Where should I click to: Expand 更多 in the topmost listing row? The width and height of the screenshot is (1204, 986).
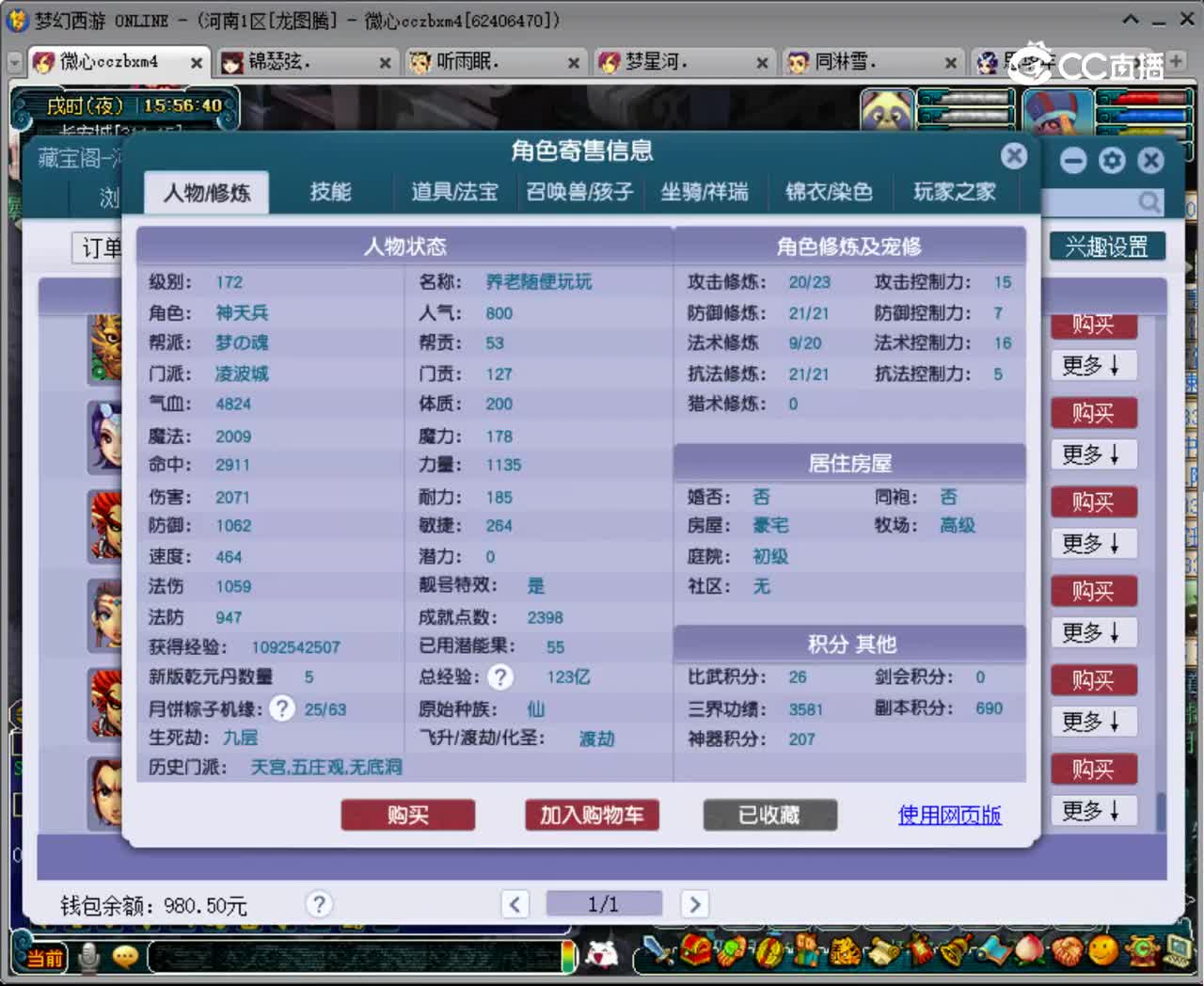[1092, 365]
